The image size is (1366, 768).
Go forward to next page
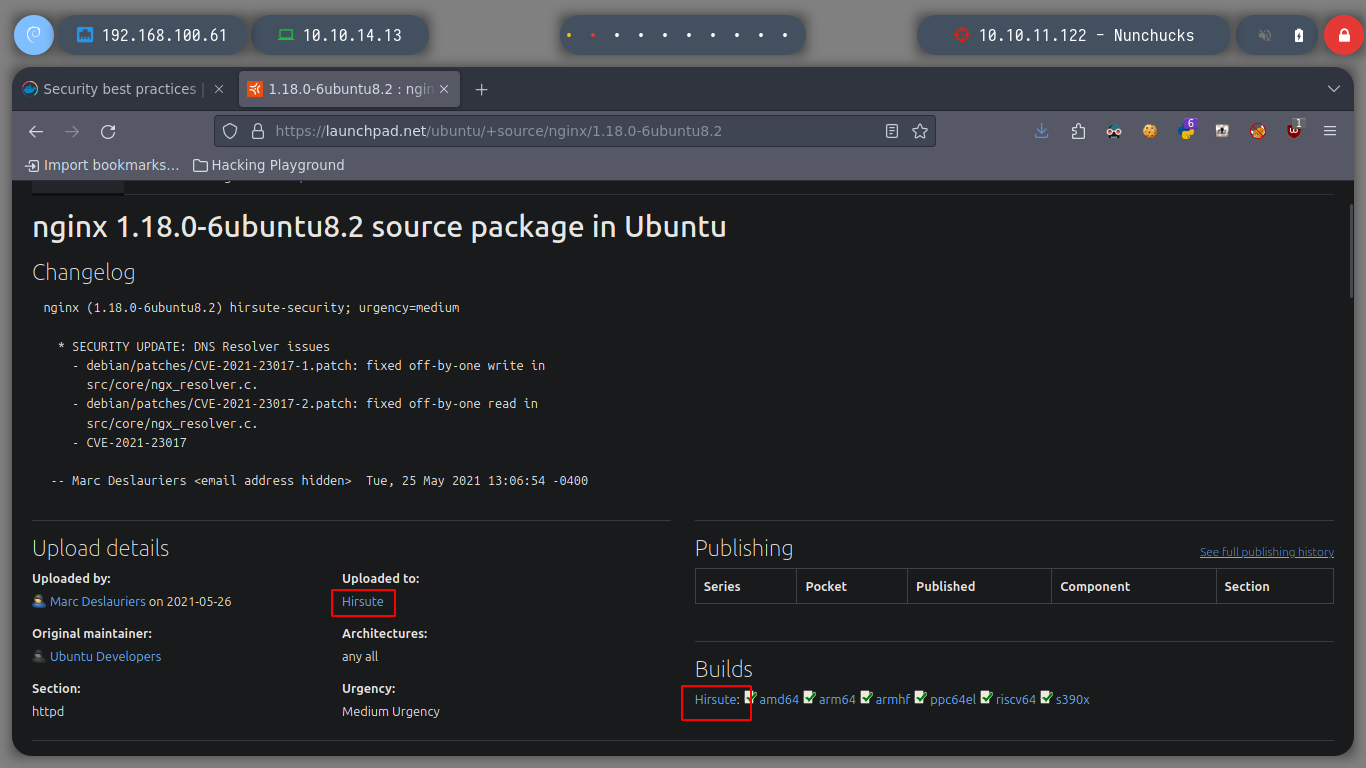click(72, 131)
